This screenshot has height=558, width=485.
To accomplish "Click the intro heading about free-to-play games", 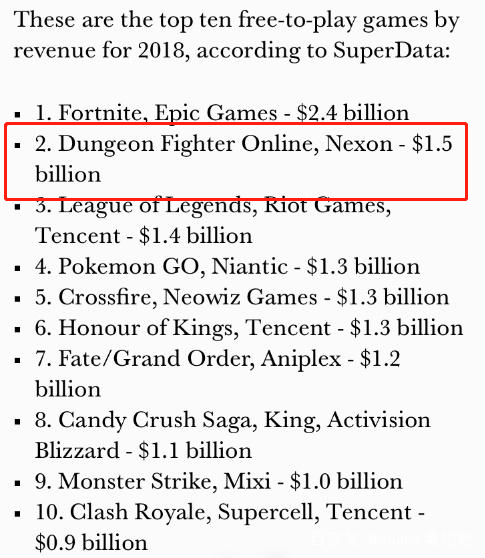I will pos(237,36).
